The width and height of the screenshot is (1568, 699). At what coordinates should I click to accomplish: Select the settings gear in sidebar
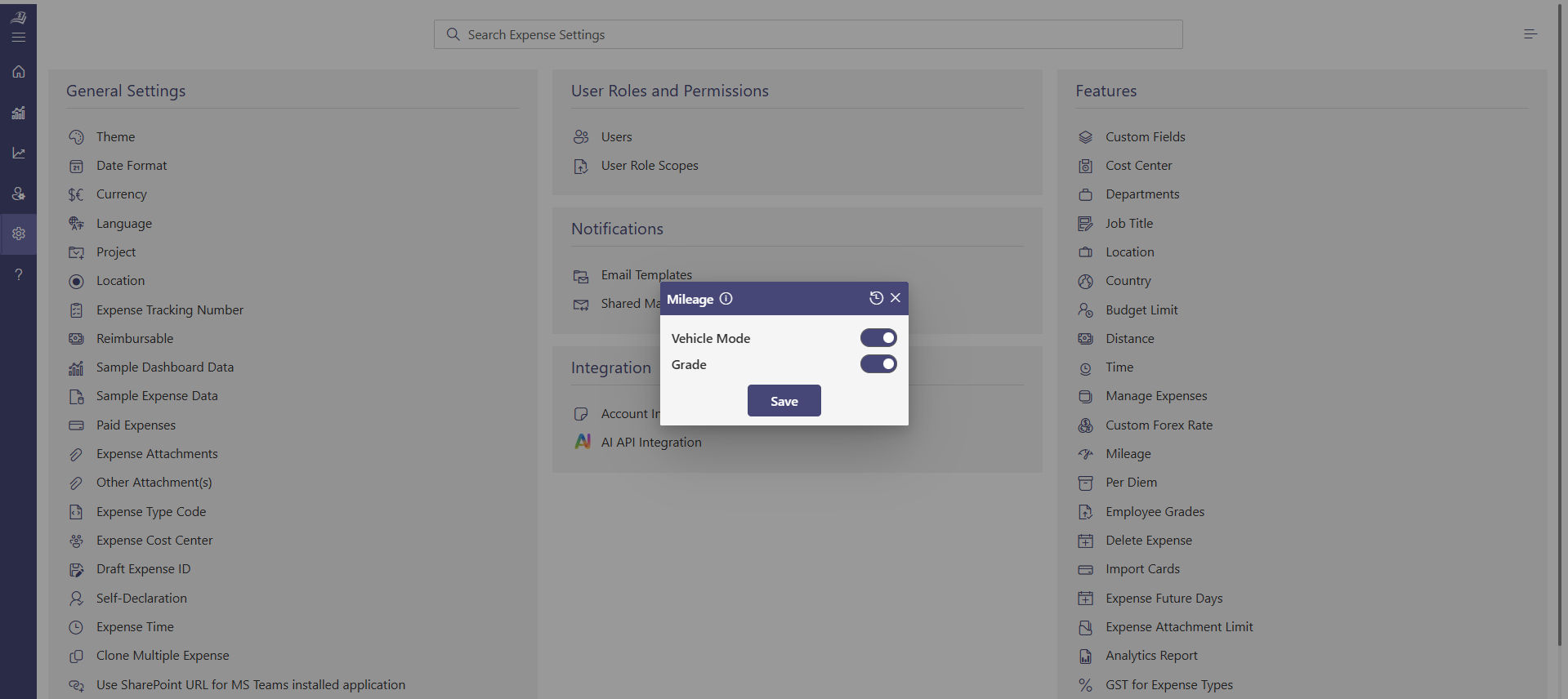pos(18,234)
